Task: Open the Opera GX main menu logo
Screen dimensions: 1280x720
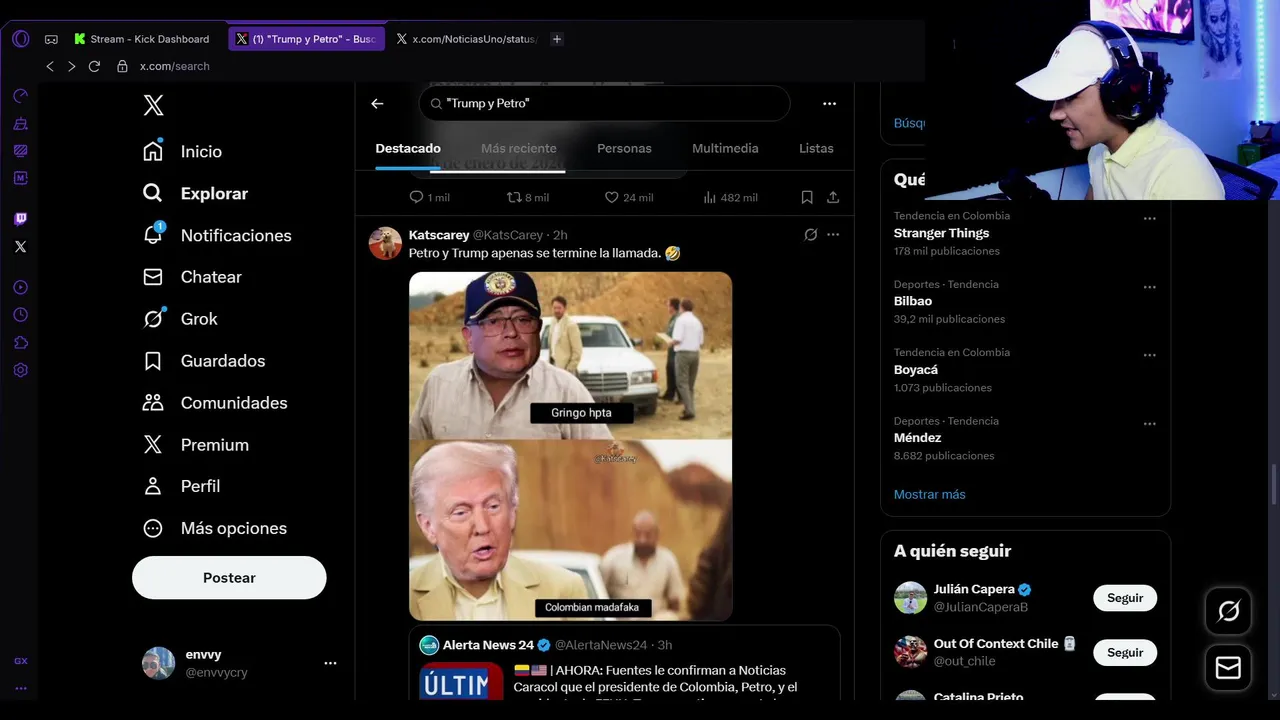Action: tap(21, 39)
